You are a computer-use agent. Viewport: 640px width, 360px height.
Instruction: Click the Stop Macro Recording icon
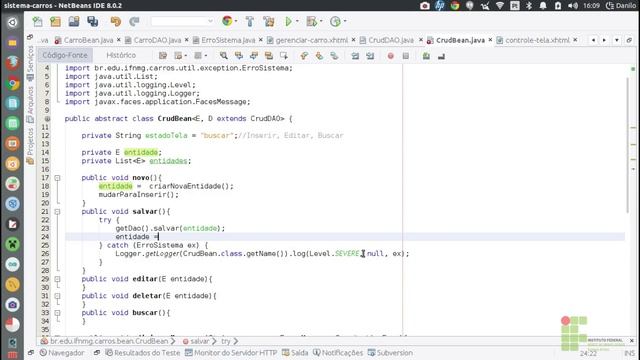406,56
